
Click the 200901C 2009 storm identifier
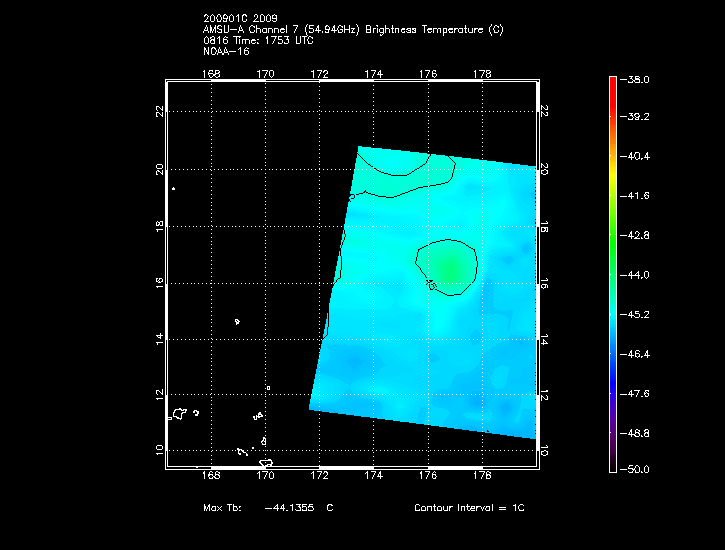[238, 19]
